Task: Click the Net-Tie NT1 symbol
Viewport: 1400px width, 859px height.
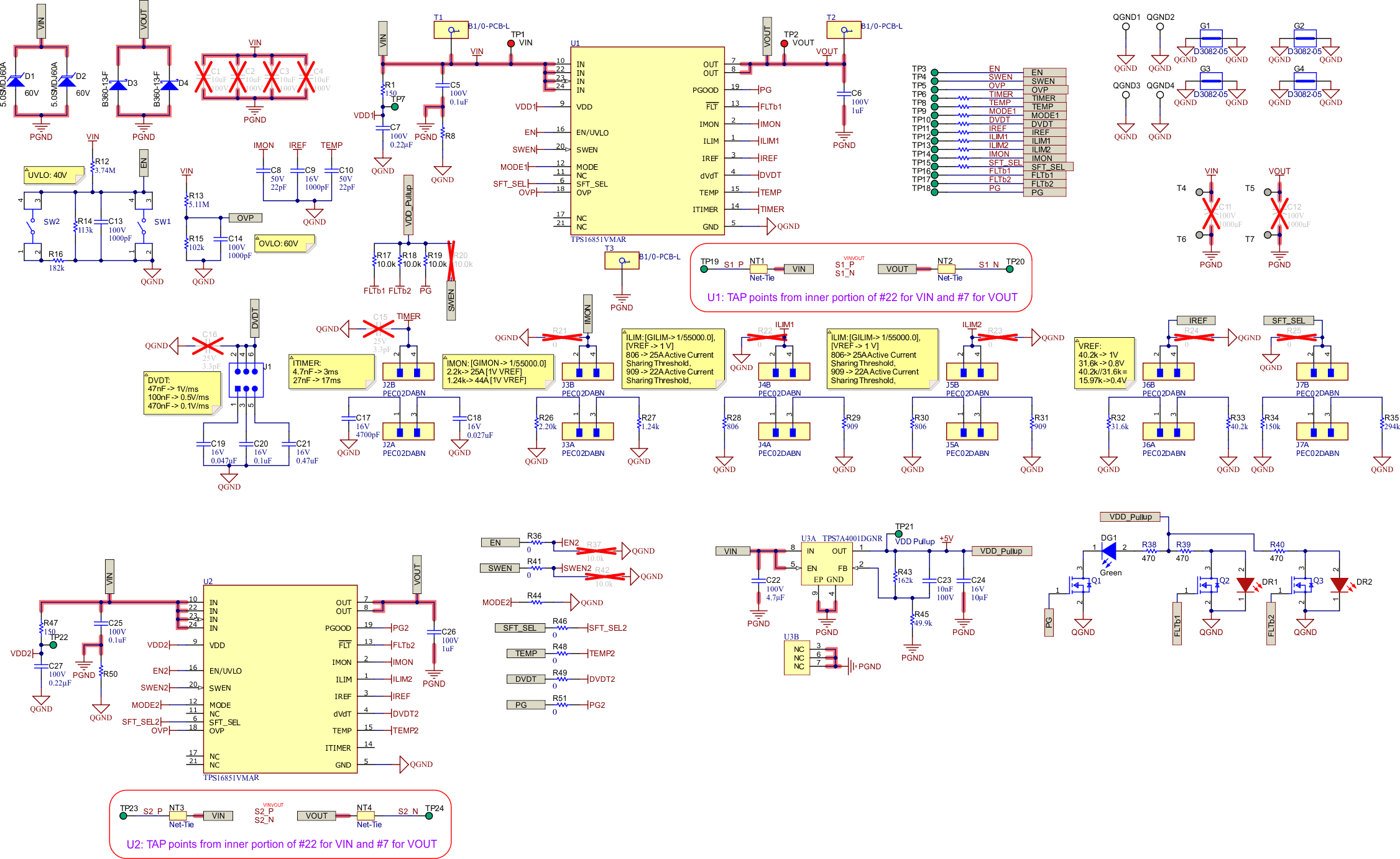Action: click(x=759, y=268)
